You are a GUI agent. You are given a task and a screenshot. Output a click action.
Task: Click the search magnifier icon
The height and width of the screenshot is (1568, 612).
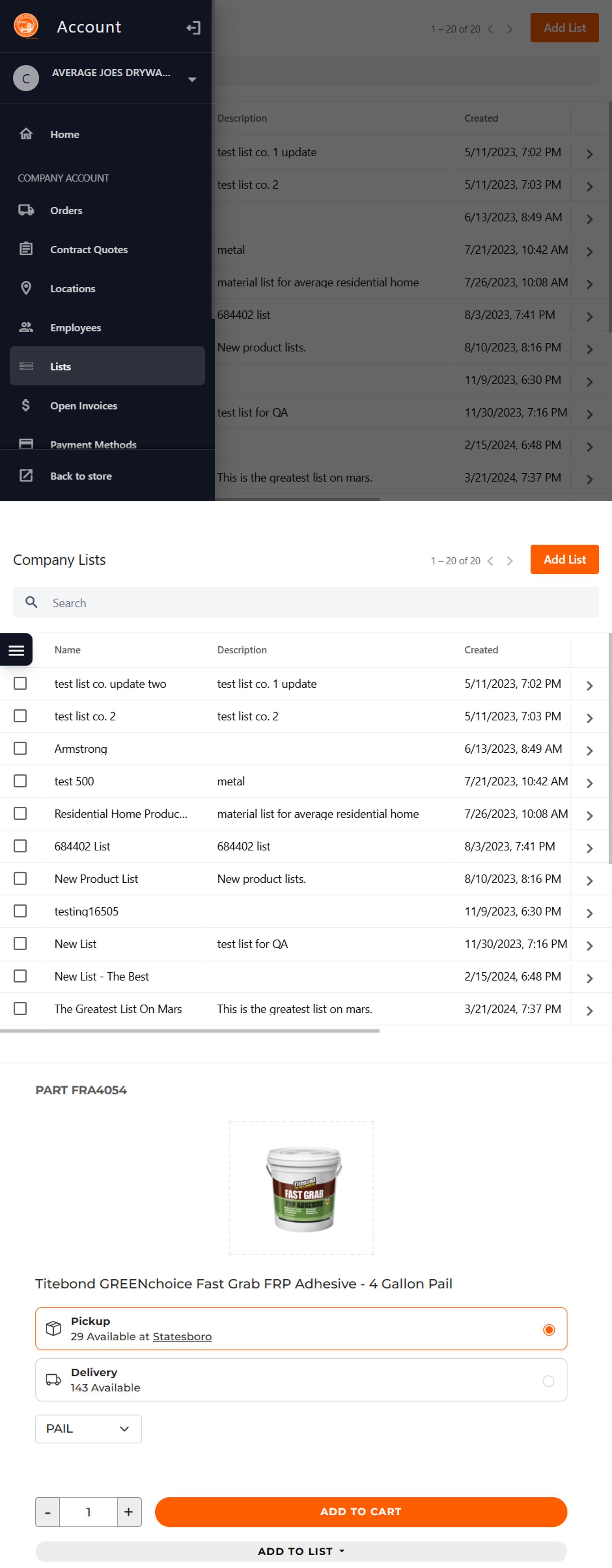tap(32, 602)
